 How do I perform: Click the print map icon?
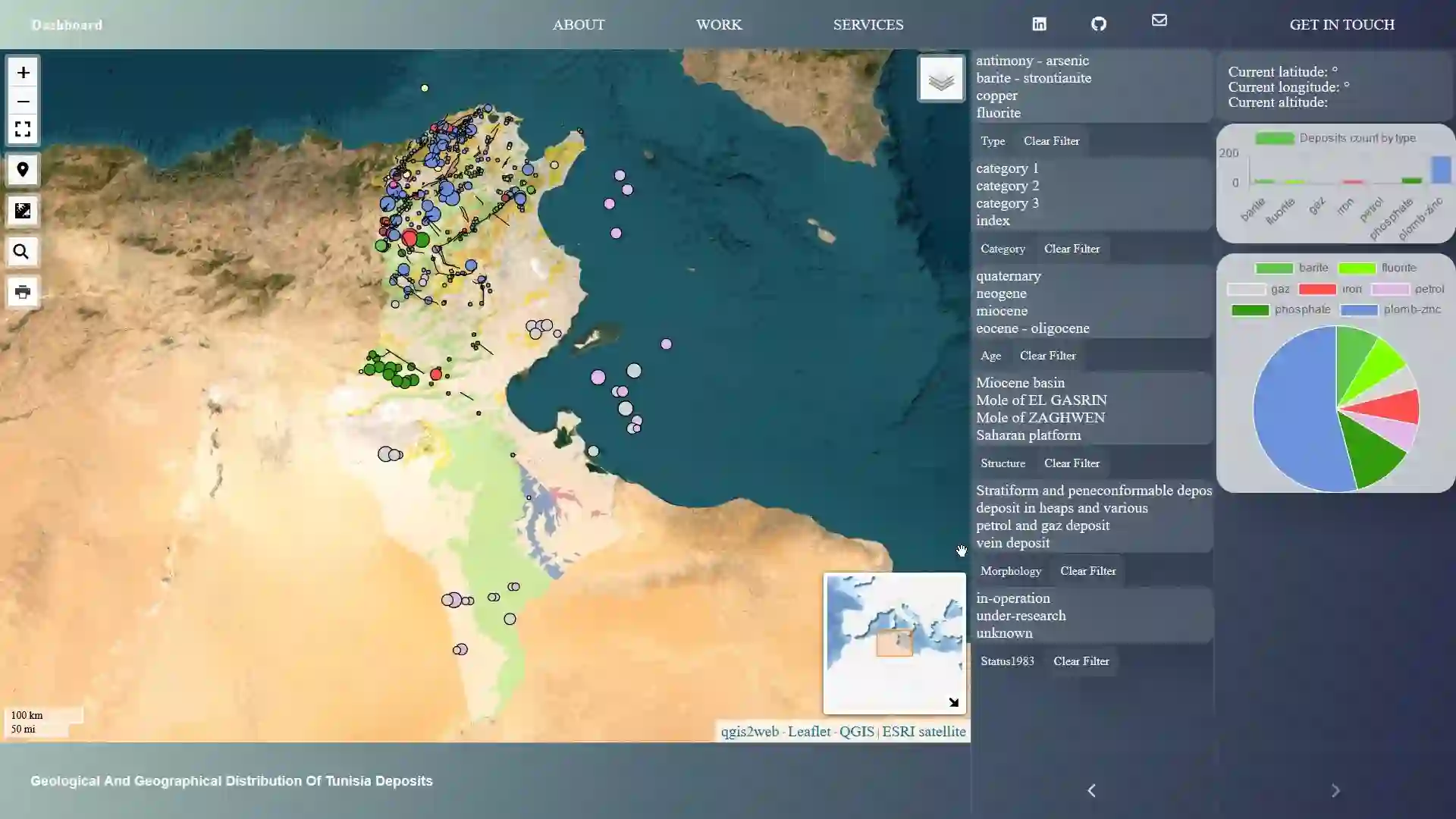23,292
